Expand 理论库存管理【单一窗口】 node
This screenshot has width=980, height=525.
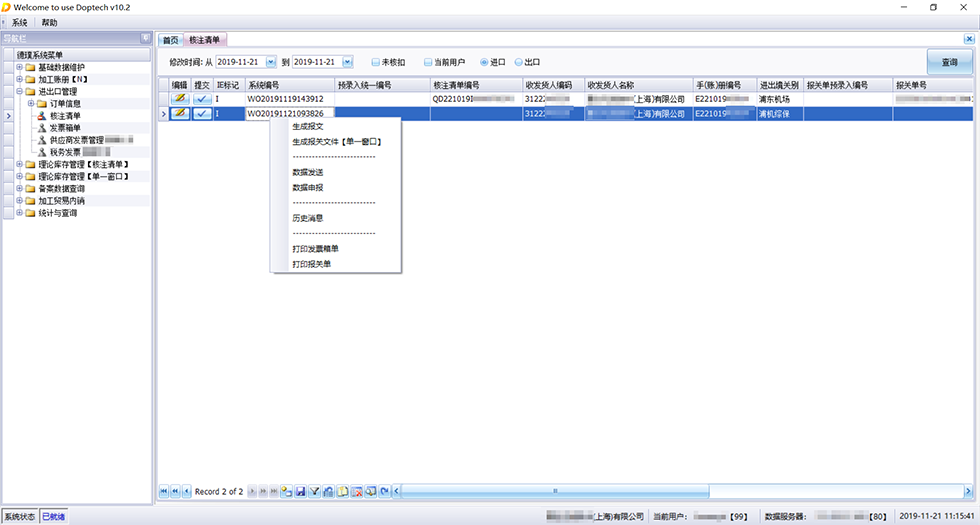(x=19, y=176)
